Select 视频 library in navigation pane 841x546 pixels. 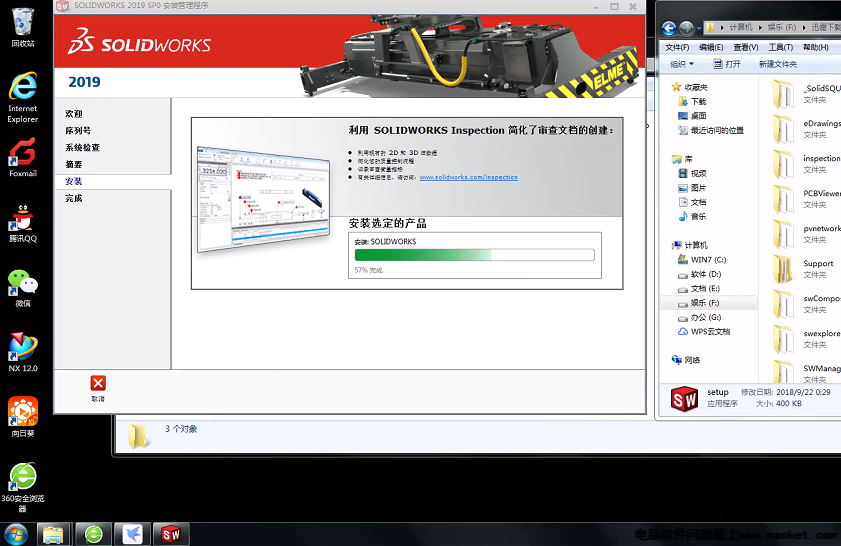point(692,173)
